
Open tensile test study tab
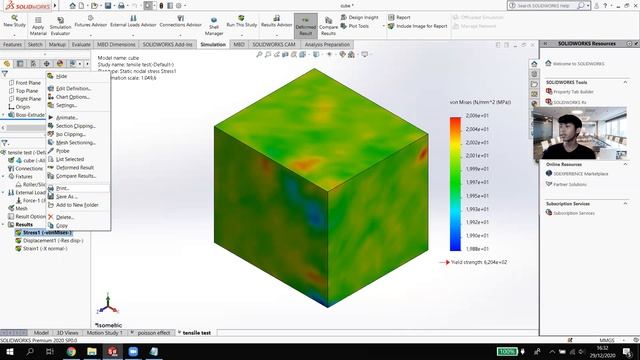coord(196,333)
